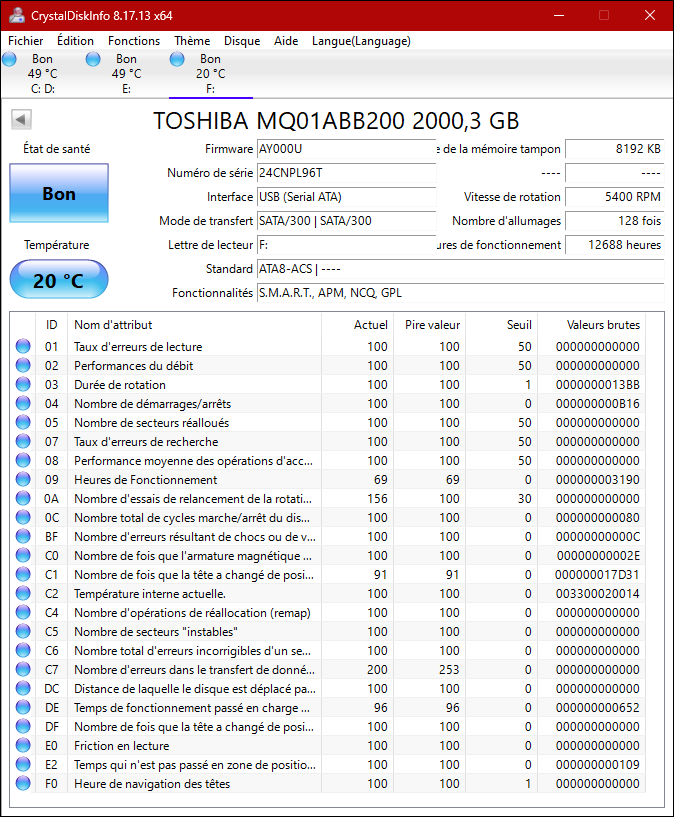The image size is (674, 817).
Task: Click status orb for attribute C2 temperature
Action: 23,594
